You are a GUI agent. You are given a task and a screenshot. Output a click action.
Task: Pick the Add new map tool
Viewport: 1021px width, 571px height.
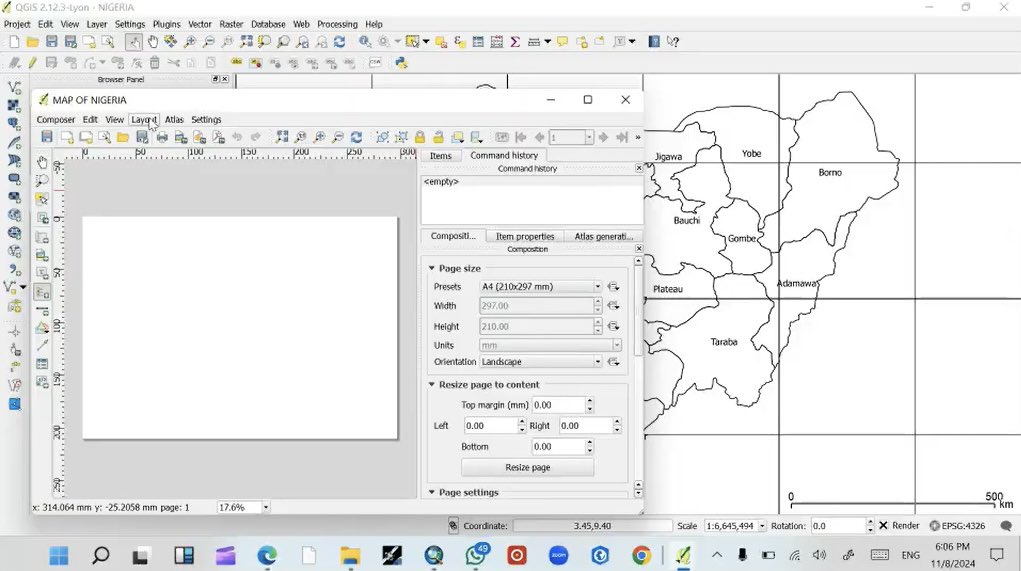click(42, 237)
